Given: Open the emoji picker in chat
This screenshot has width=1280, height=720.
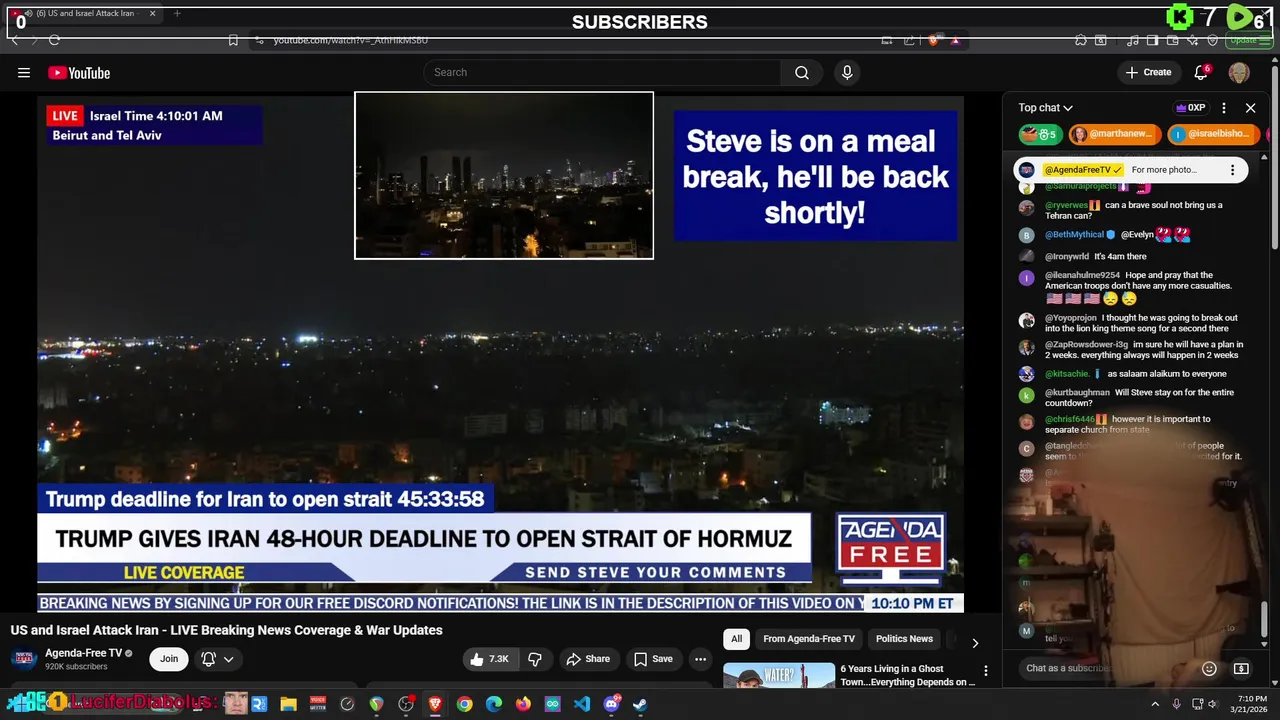Looking at the screenshot, I should pyautogui.click(x=1209, y=668).
